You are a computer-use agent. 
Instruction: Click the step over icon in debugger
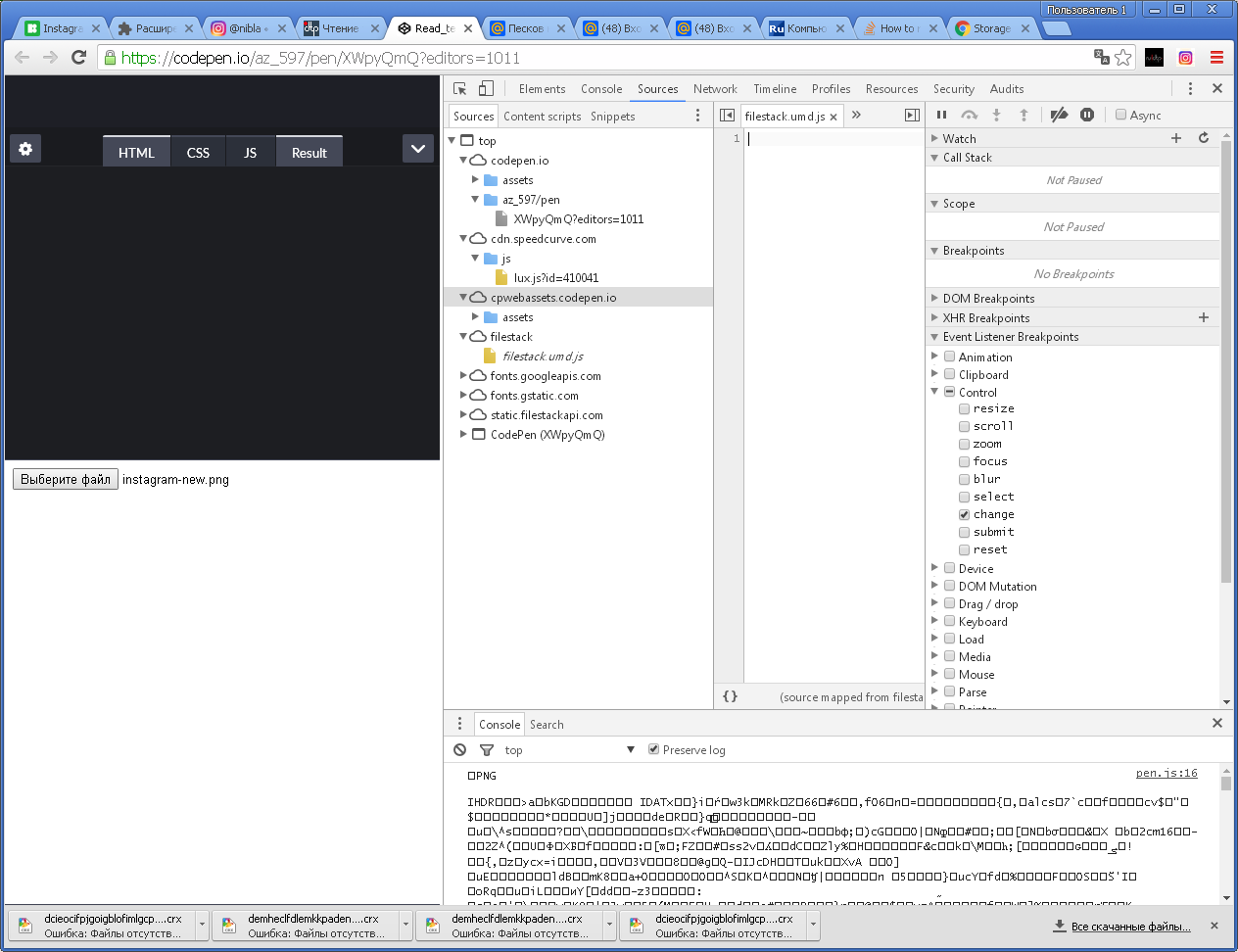(969, 115)
